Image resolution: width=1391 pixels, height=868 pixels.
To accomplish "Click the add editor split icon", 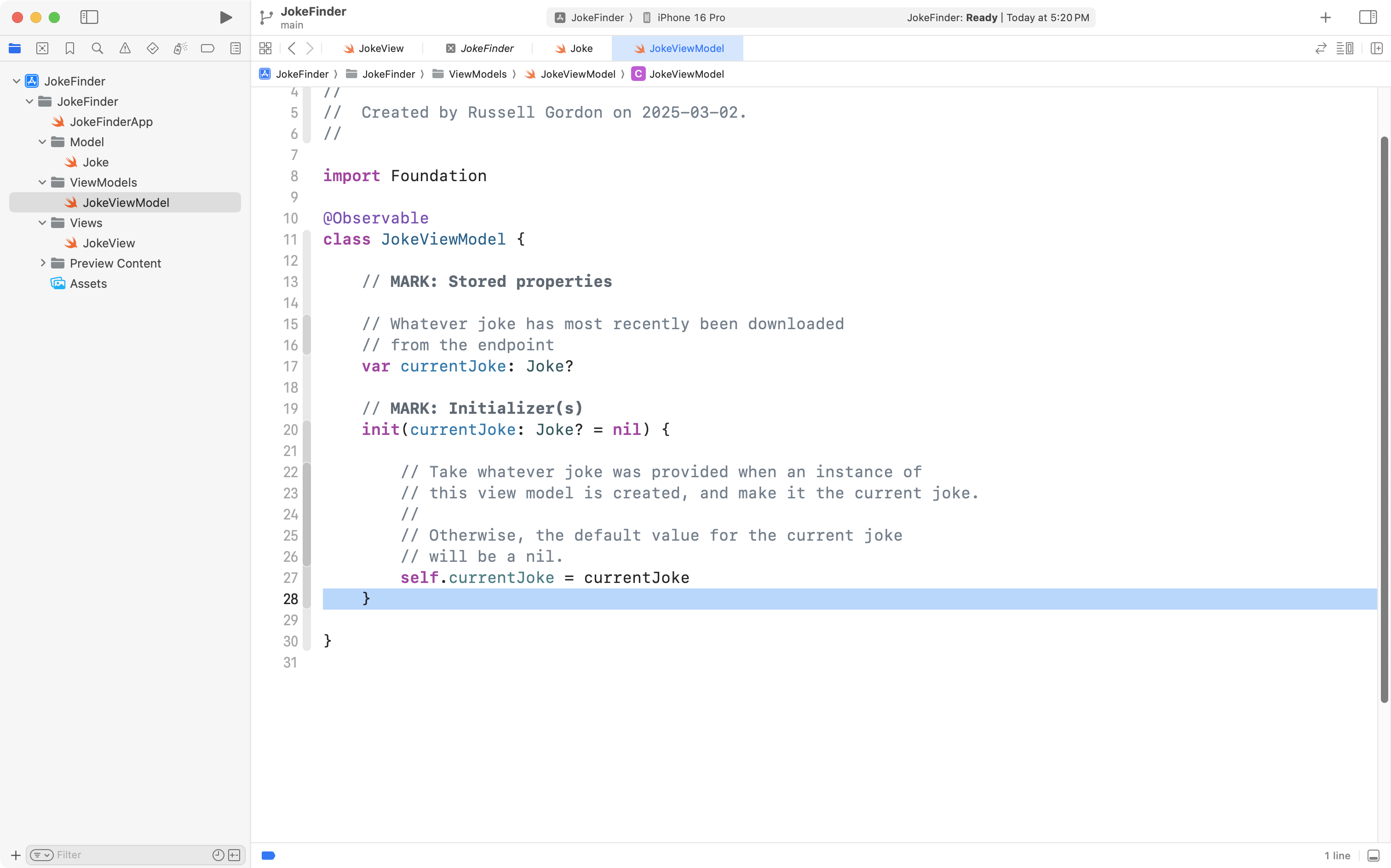I will [x=1376, y=48].
